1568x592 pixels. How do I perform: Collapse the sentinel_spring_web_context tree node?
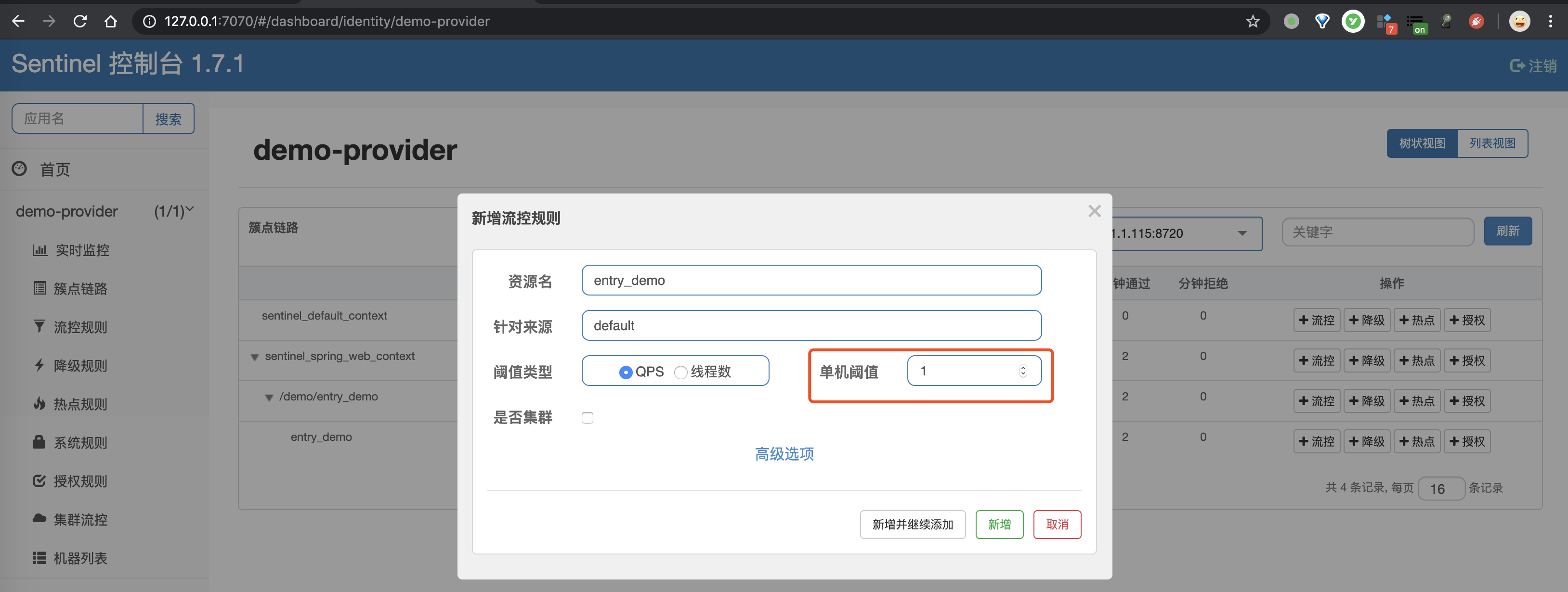[255, 358]
